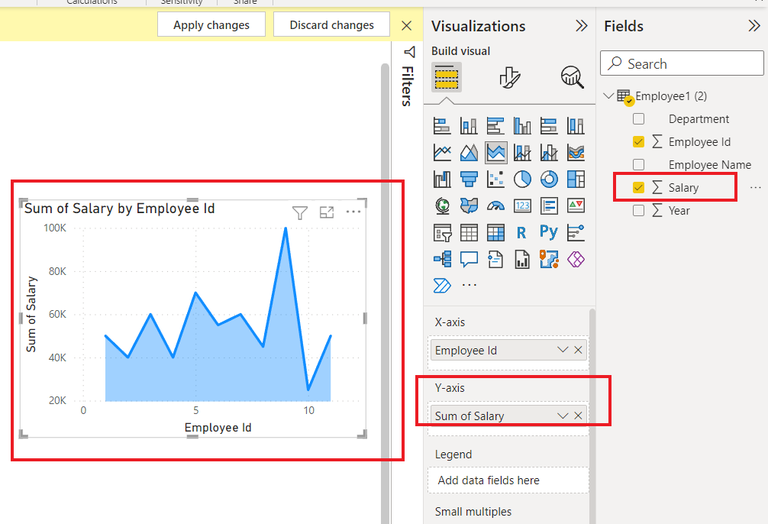Tick the Department field checkbox
Screen dimensions: 768x524
tap(638, 119)
